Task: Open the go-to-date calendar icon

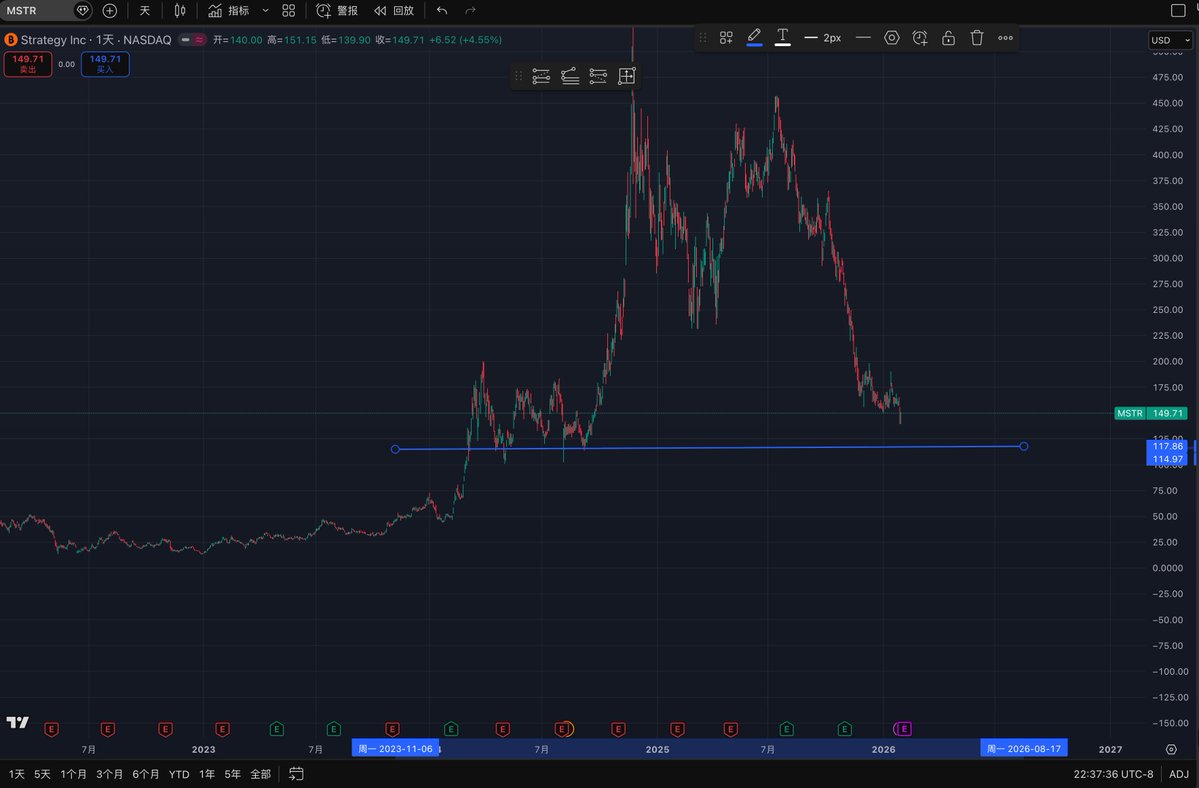Action: click(x=296, y=773)
